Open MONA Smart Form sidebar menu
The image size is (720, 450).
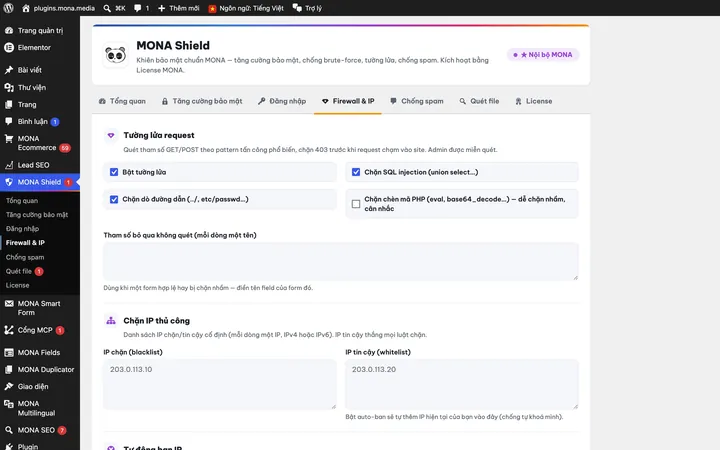coord(40,308)
